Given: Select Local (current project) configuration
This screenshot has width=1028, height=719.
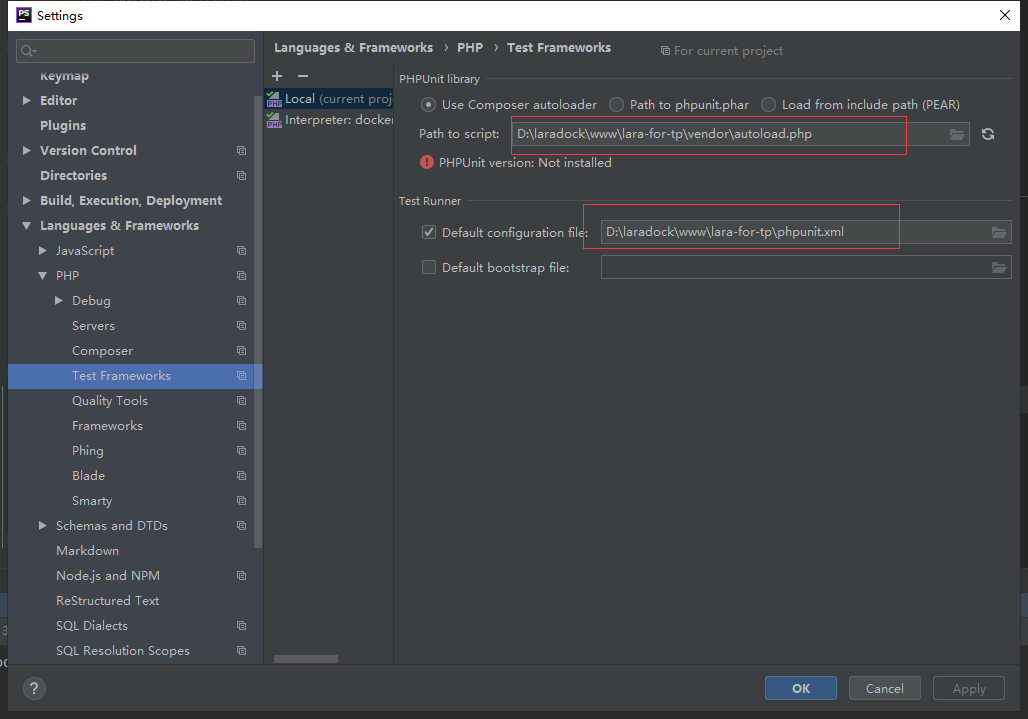Looking at the screenshot, I should pos(328,99).
